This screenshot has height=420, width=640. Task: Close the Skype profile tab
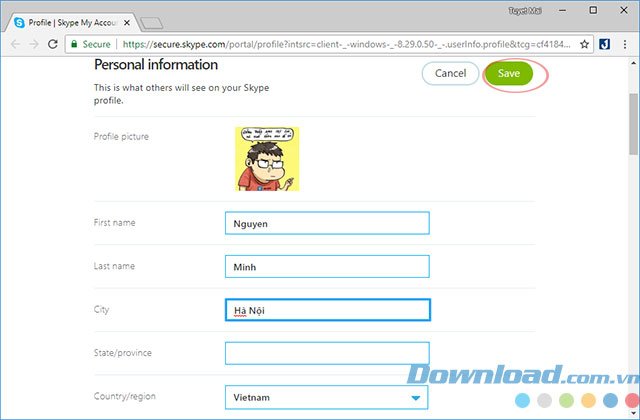(x=127, y=23)
